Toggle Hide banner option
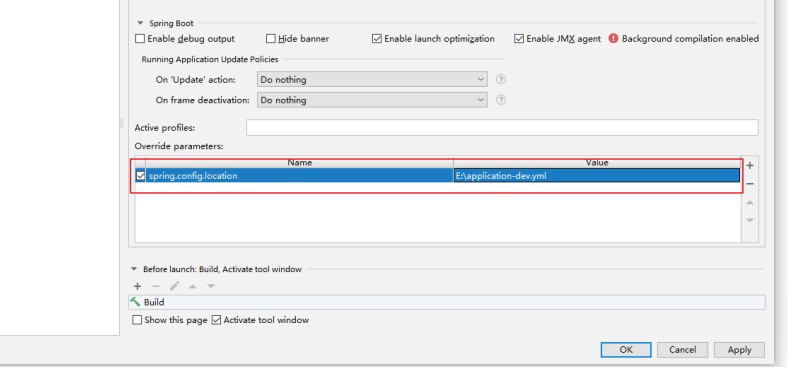Viewport: 788px width, 367px height. point(271,39)
